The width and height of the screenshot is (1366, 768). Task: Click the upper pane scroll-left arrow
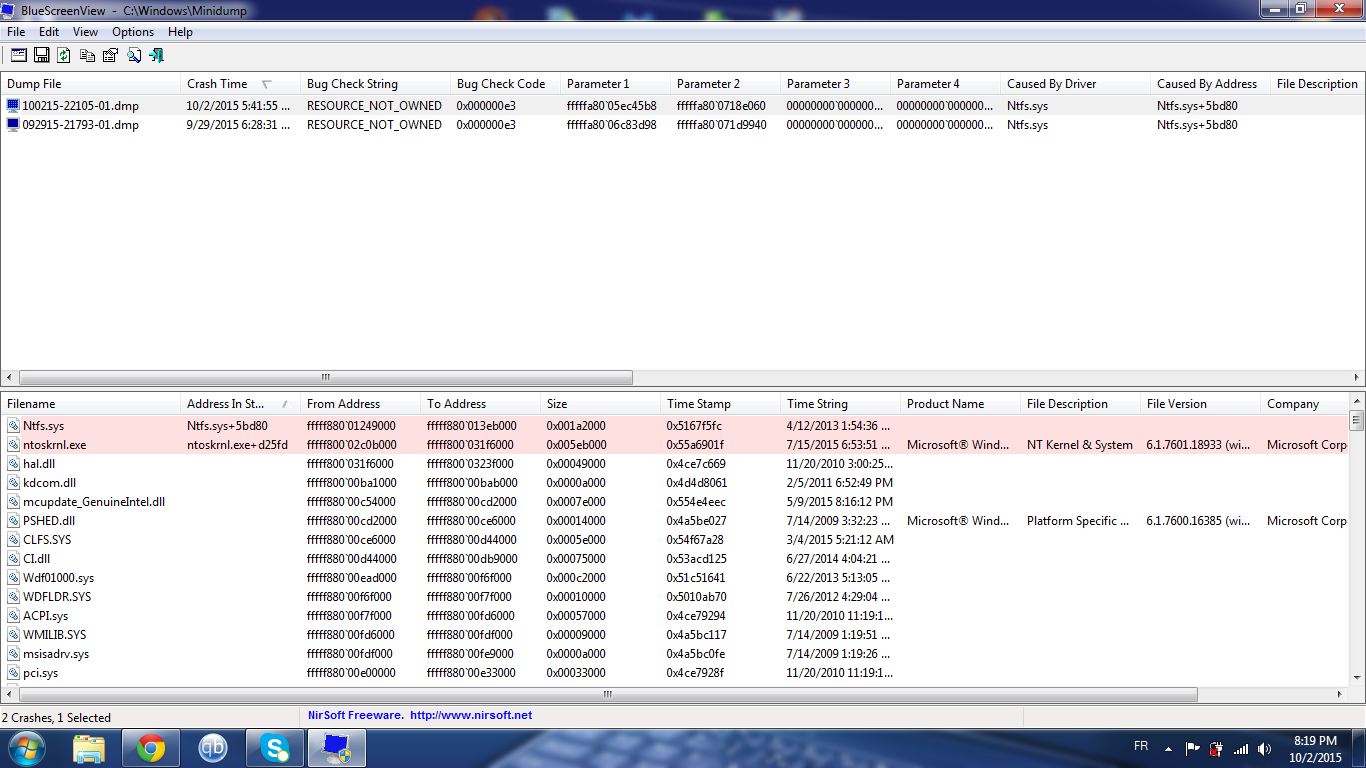9,378
